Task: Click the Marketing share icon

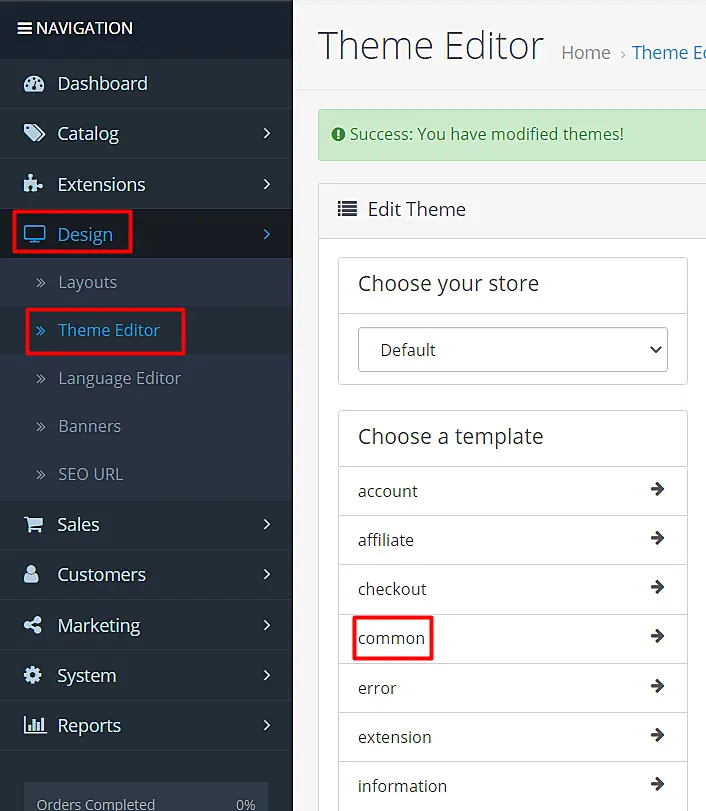Action: pos(34,626)
